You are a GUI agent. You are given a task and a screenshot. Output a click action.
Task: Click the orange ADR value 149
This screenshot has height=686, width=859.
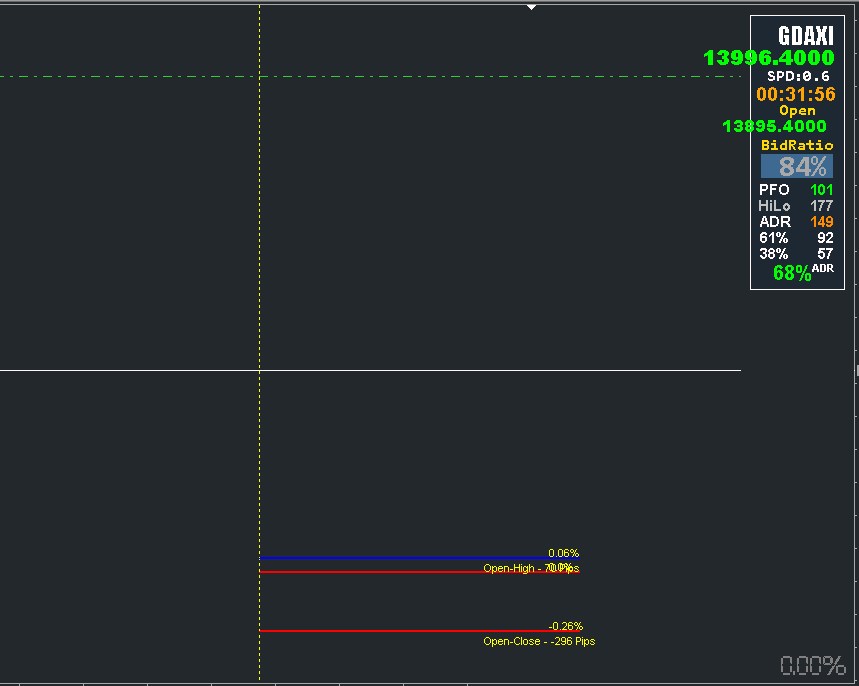pos(822,222)
